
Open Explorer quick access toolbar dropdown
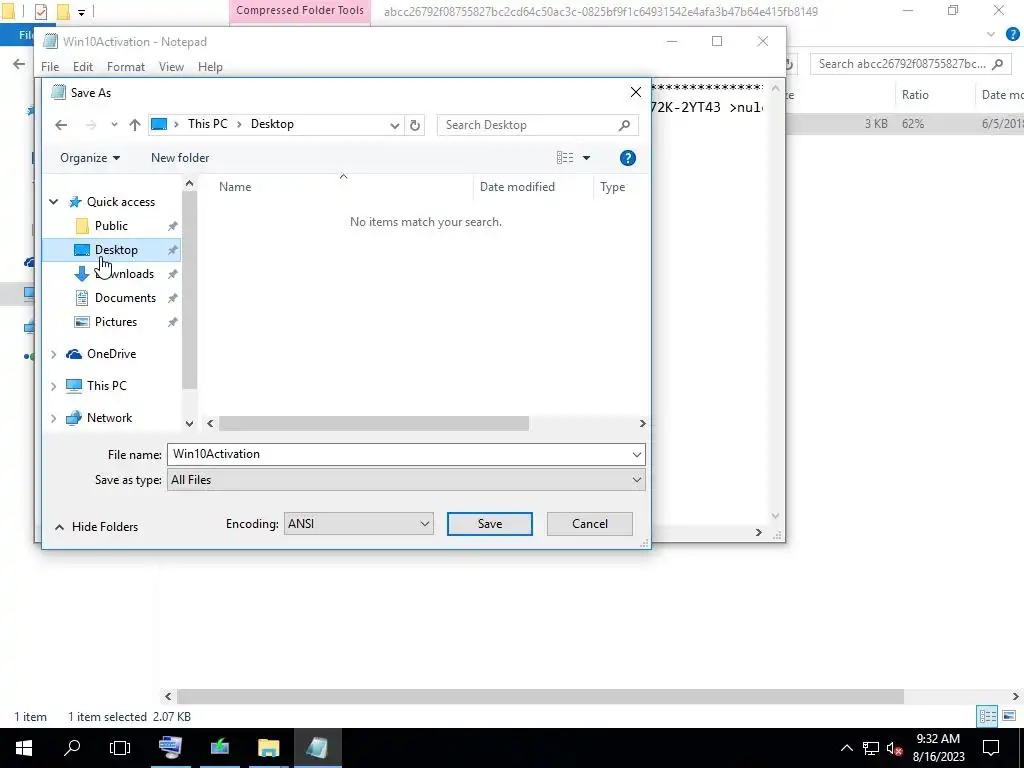point(81,12)
